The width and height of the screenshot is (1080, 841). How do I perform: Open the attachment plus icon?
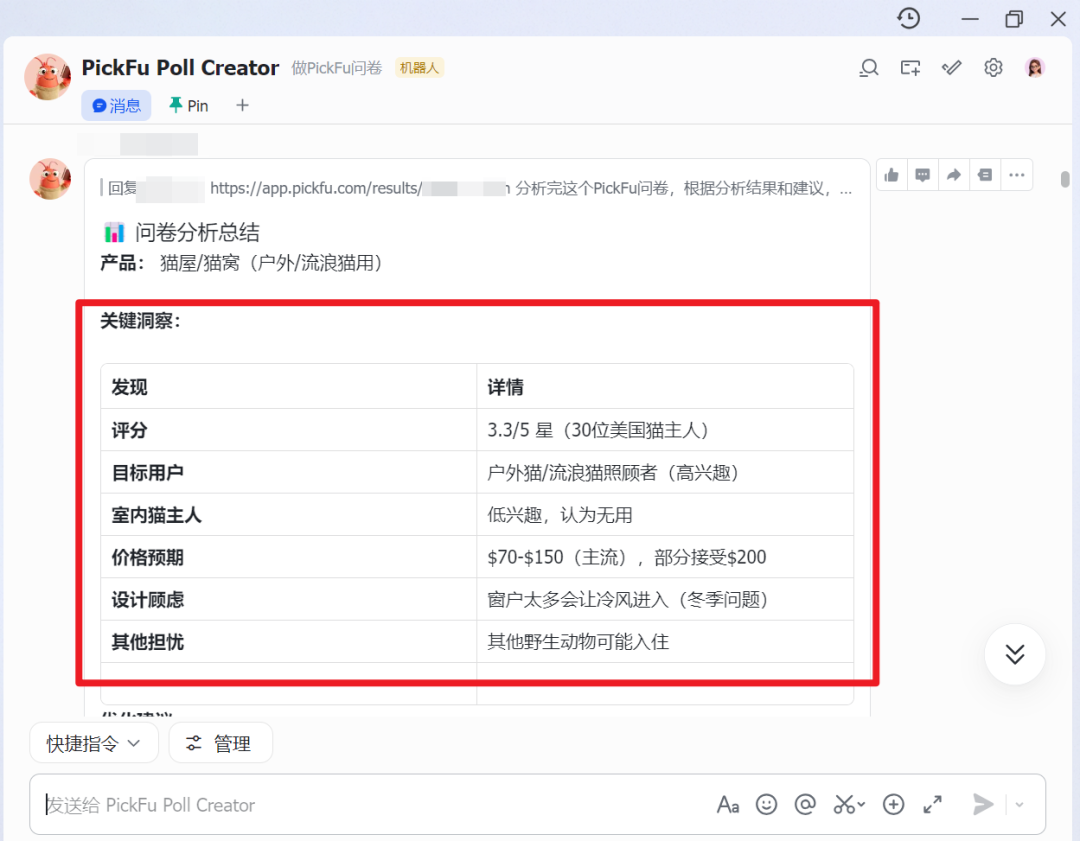pyautogui.click(x=893, y=804)
